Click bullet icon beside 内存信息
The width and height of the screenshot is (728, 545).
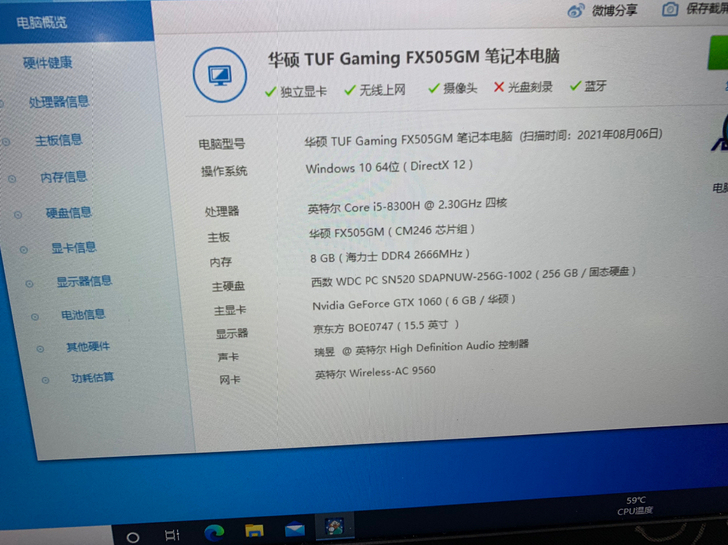coord(12,178)
